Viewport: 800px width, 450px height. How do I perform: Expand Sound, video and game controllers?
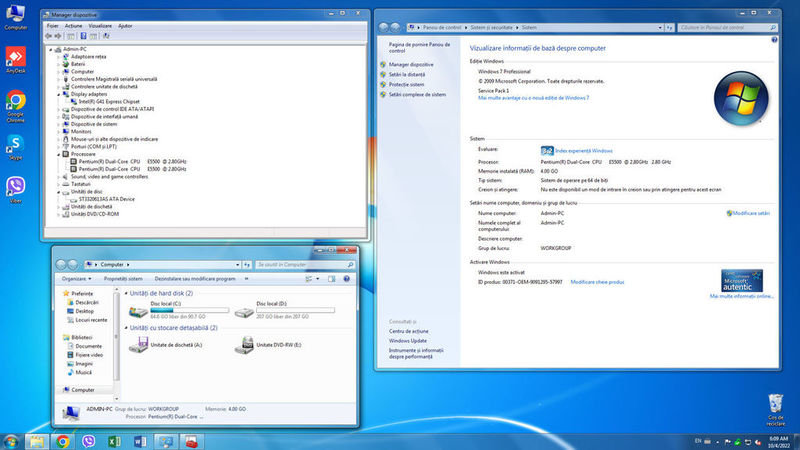59,177
